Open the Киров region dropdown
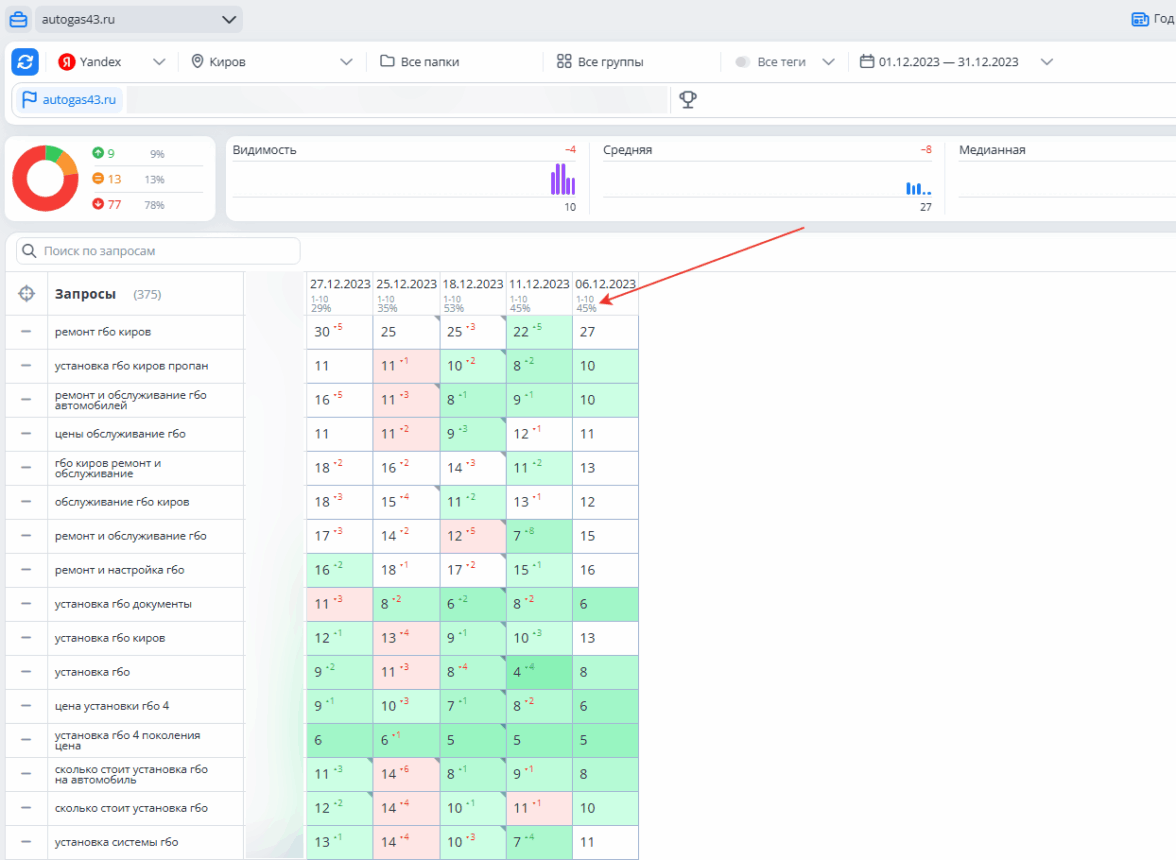1176x860 pixels. (272, 62)
